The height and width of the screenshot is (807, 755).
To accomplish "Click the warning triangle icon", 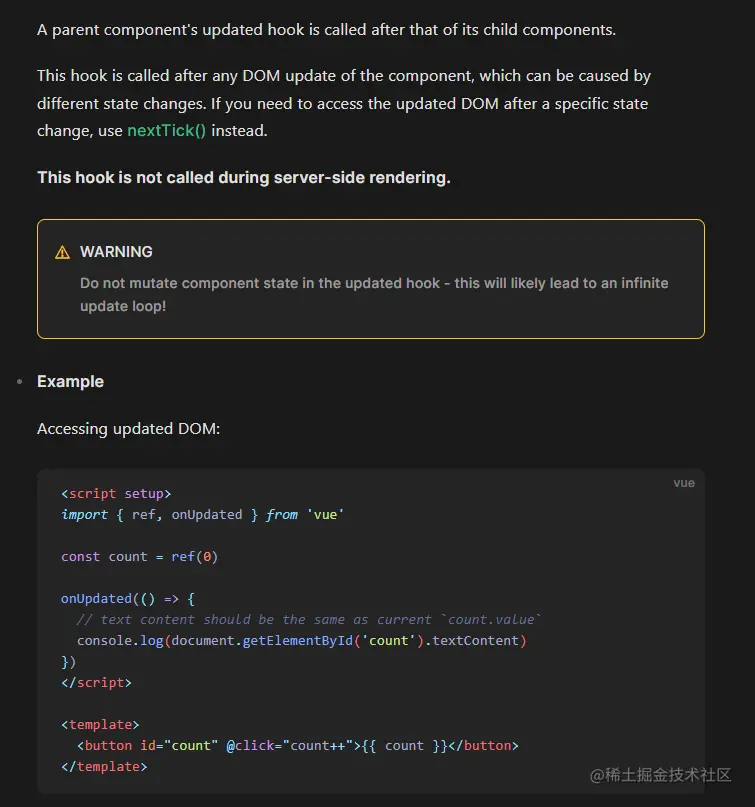I will (62, 252).
